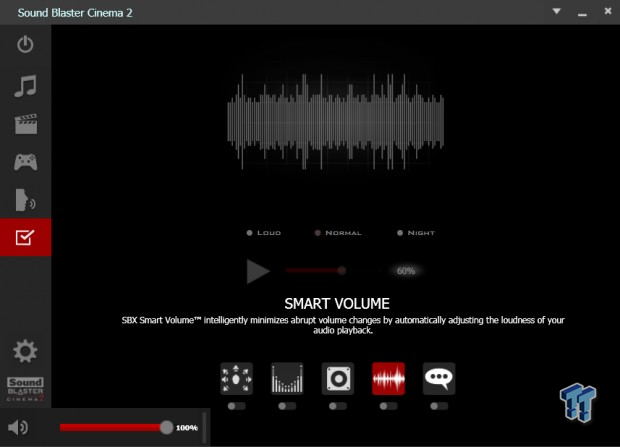Toggle the switch under Surround icon
Viewport: 620px width, 447px height.
[236, 406]
